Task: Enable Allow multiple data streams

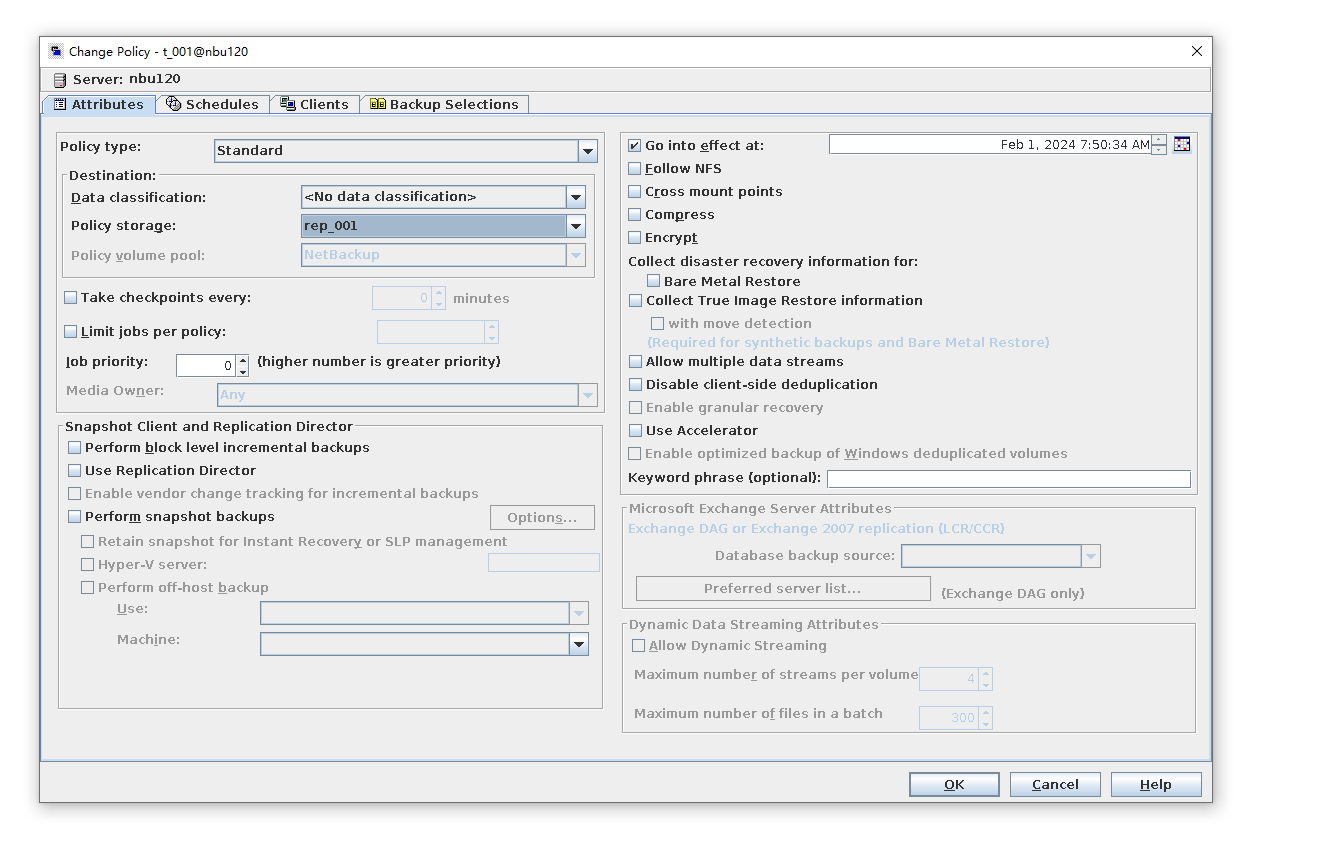Action: [x=636, y=362]
